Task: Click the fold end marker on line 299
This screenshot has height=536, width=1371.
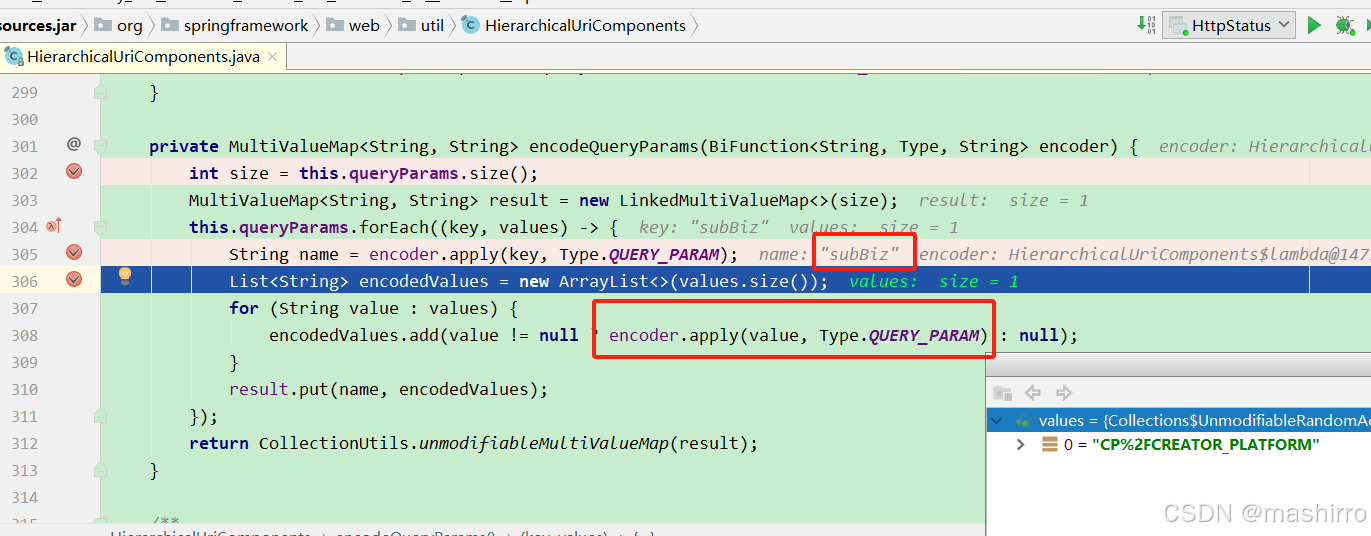Action: pyautogui.click(x=100, y=92)
